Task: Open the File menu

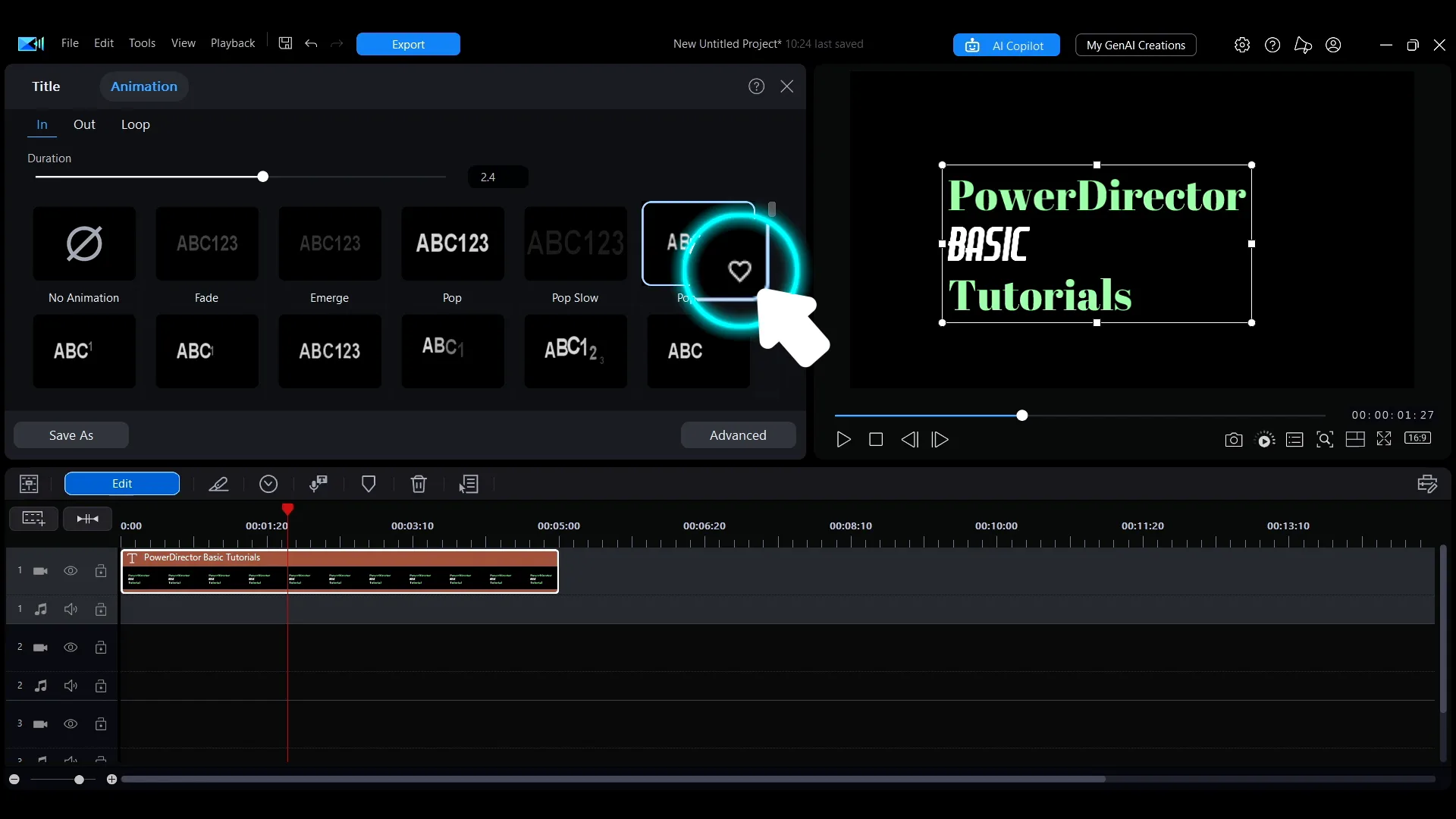Action: pyautogui.click(x=70, y=43)
